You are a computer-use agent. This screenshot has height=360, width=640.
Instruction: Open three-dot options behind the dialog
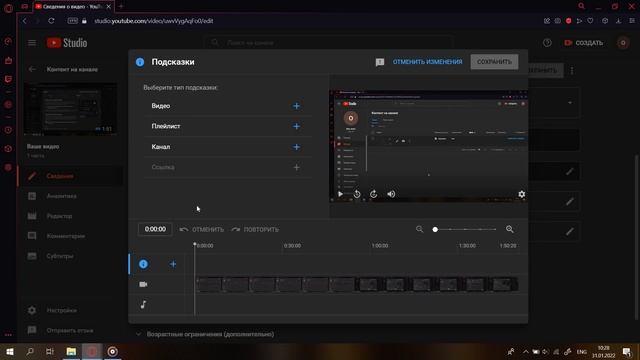(x=572, y=71)
